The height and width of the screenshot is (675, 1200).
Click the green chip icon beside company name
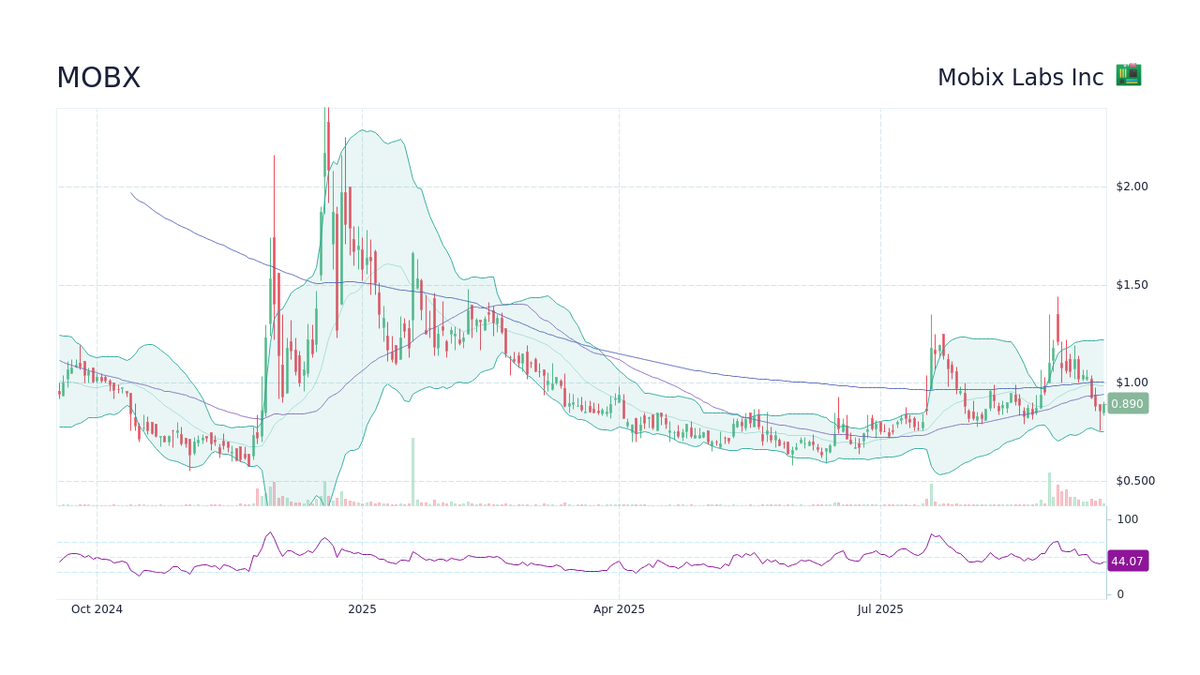click(1129, 75)
